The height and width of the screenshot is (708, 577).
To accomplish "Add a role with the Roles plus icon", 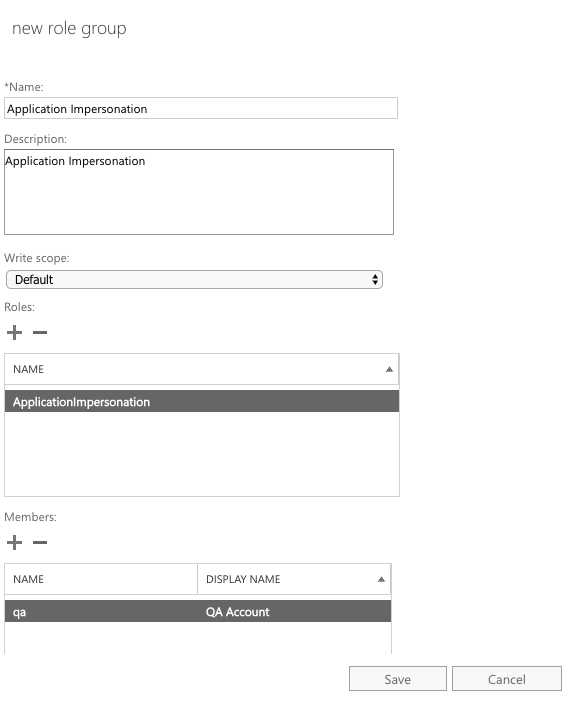I will [14, 332].
